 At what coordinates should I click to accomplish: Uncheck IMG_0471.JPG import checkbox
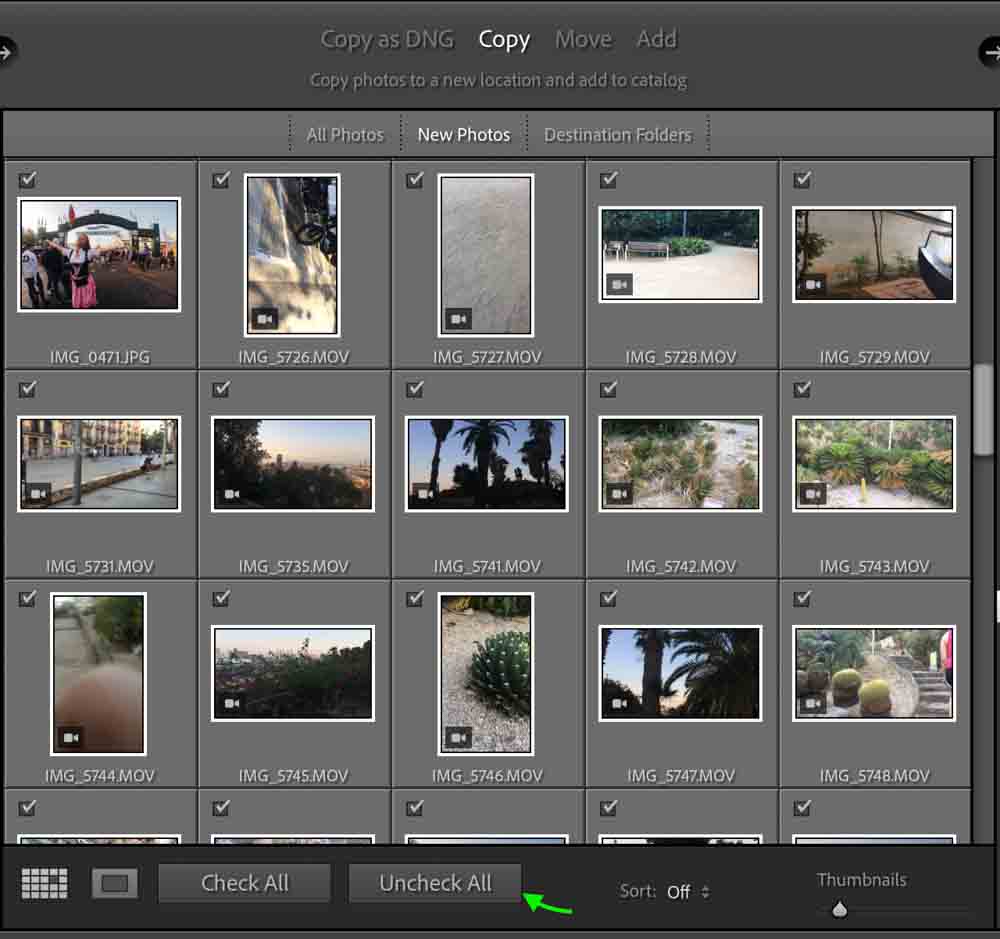click(27, 179)
